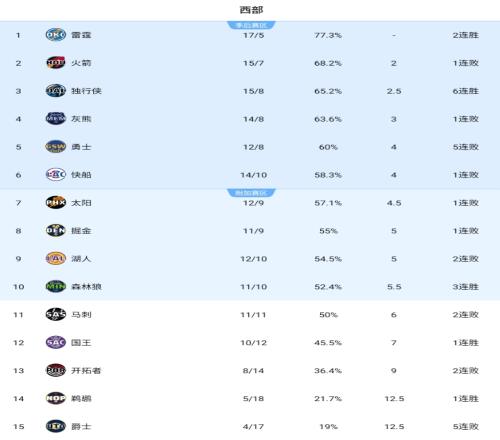Open the LA Clippers logo icon
500x440 pixels.
click(x=56, y=175)
